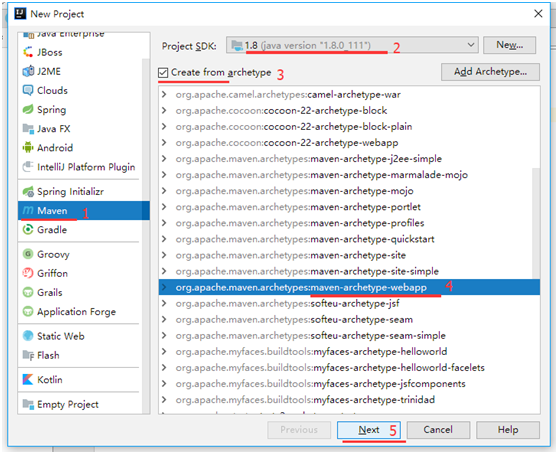The image size is (558, 454).
Task: Click the Kotlin logo icon
Action: click(28, 379)
